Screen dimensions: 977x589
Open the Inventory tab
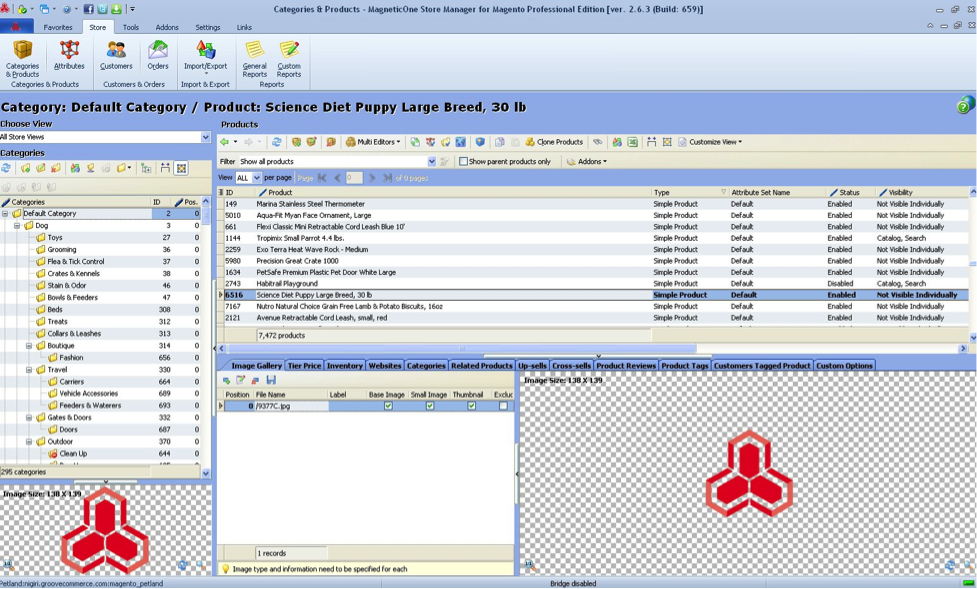pos(345,366)
